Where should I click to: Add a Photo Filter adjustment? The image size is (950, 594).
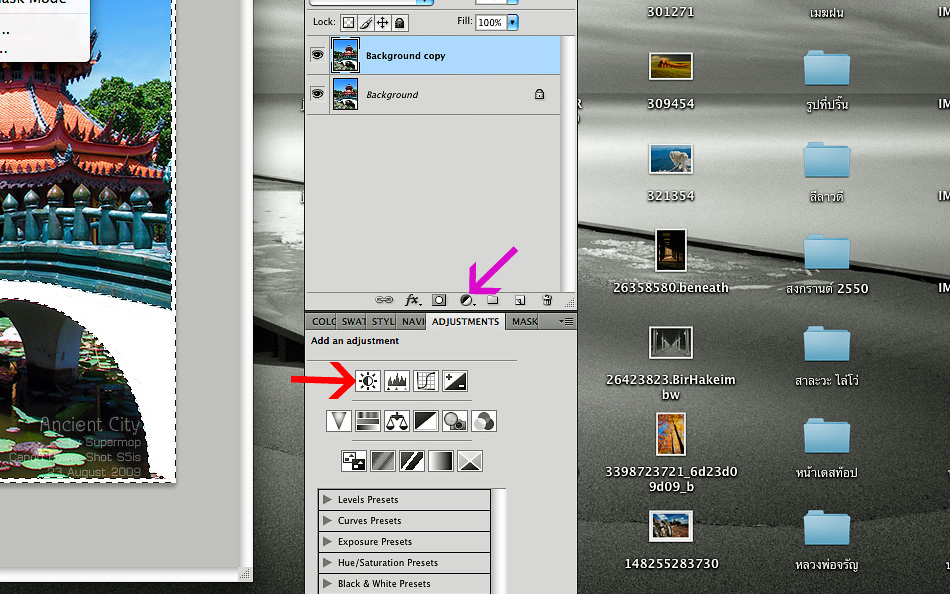[x=455, y=421]
